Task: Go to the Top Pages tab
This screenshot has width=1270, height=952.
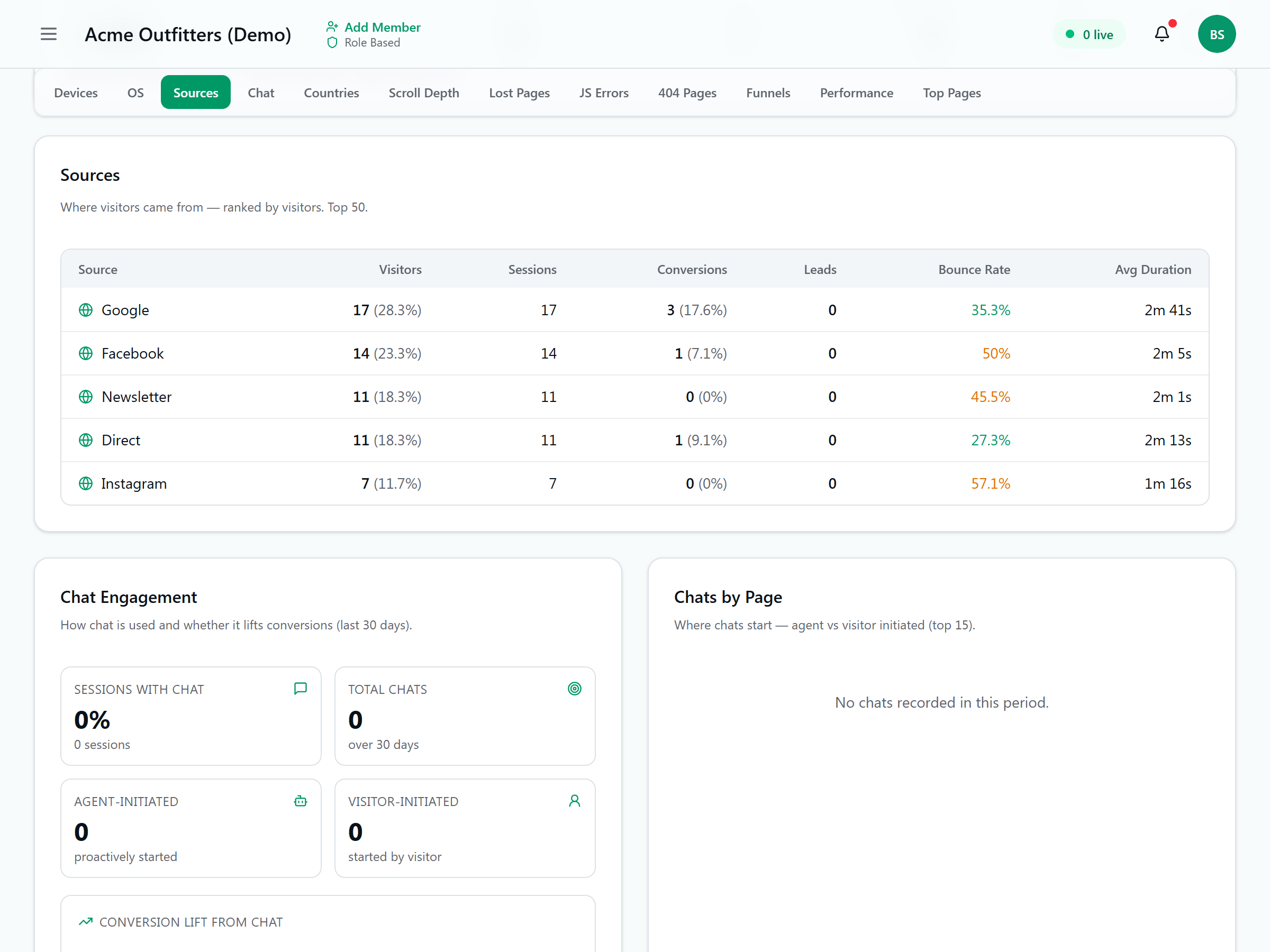Action: 951,93
